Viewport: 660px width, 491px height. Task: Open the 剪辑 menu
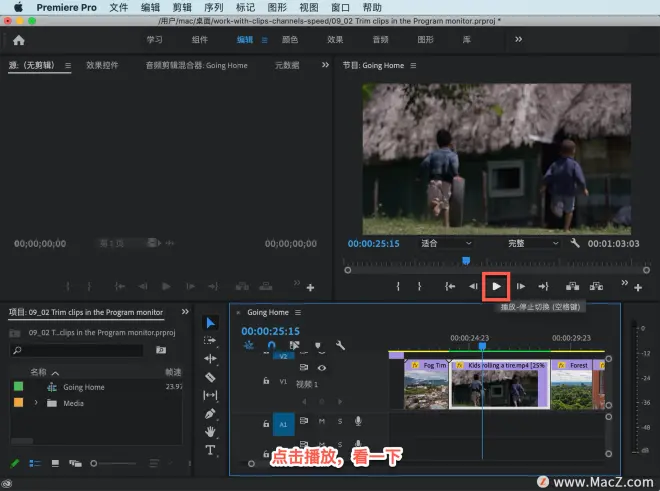tap(182, 8)
